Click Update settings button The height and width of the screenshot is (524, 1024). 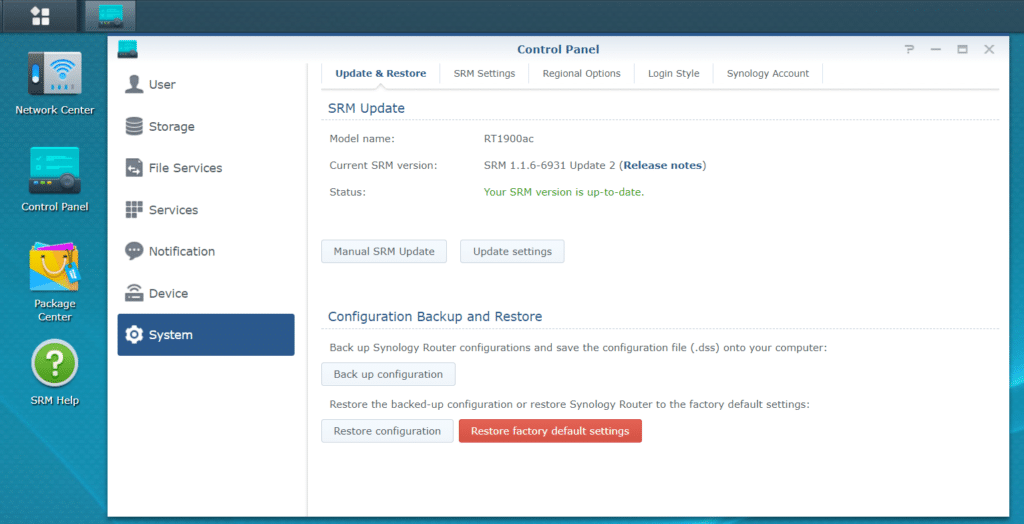[x=512, y=252]
